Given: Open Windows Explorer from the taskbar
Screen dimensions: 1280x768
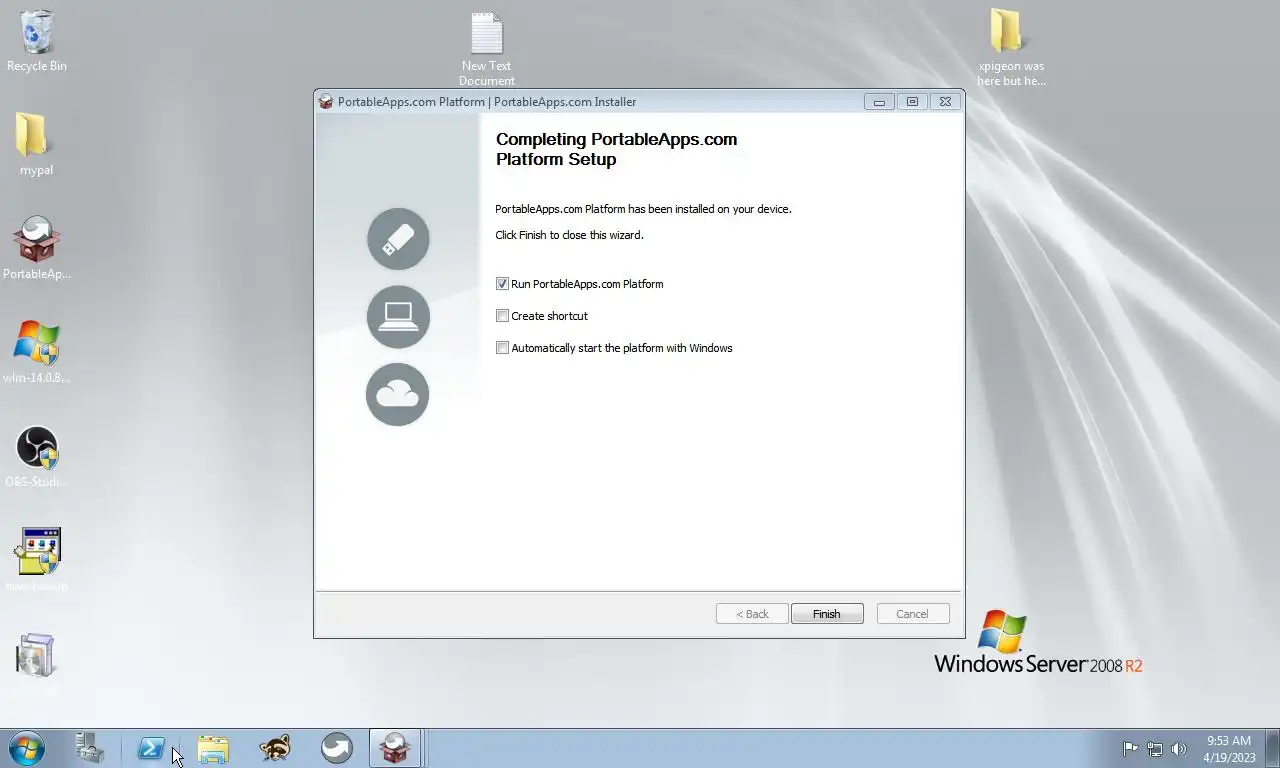Looking at the screenshot, I should point(213,748).
